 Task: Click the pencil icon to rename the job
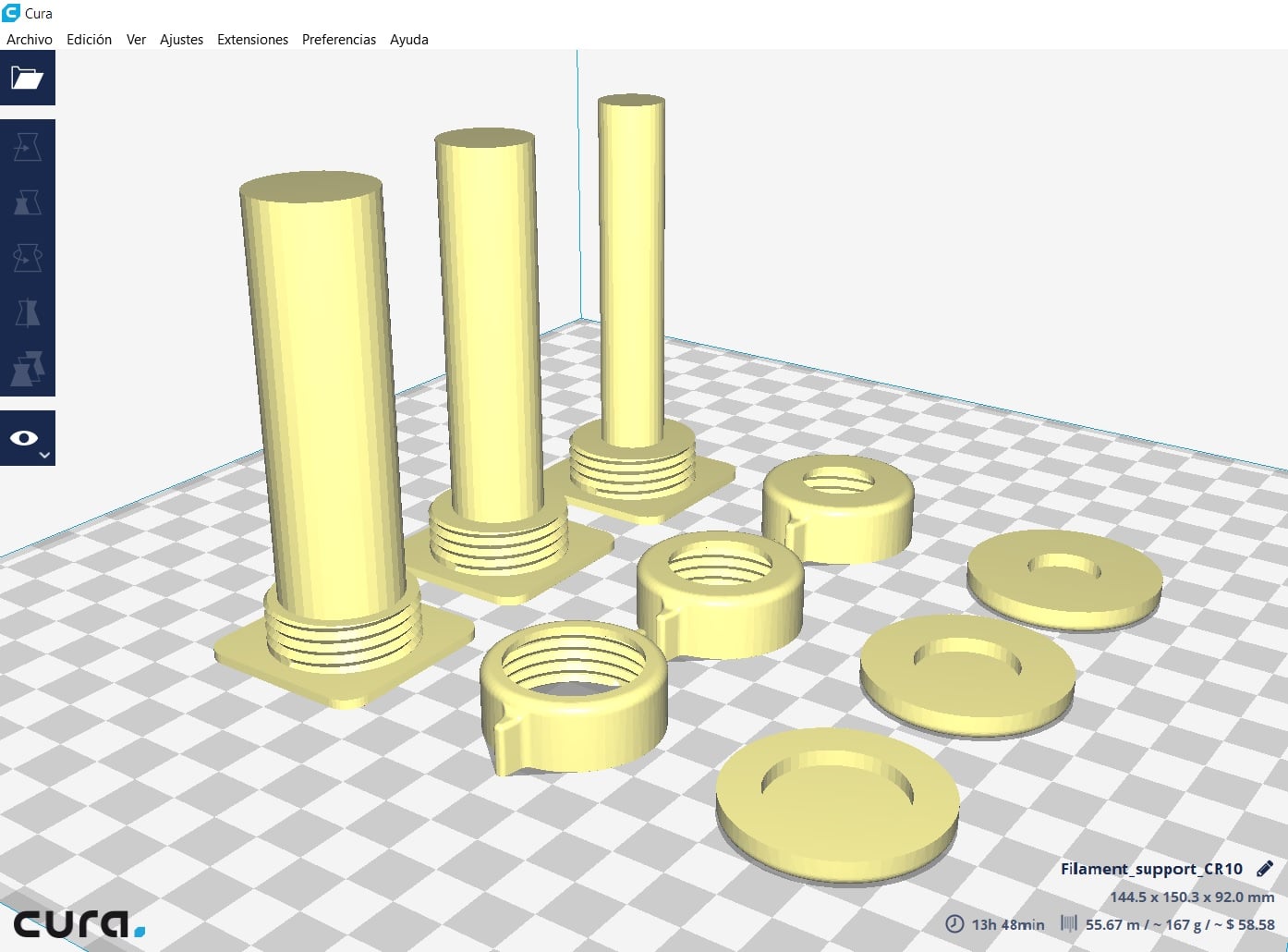pyautogui.click(x=1265, y=869)
